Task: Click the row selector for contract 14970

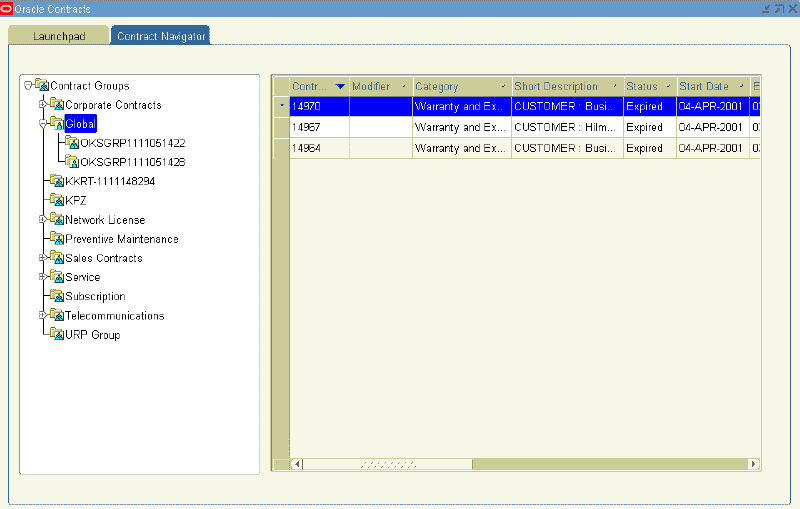Action: click(x=282, y=106)
